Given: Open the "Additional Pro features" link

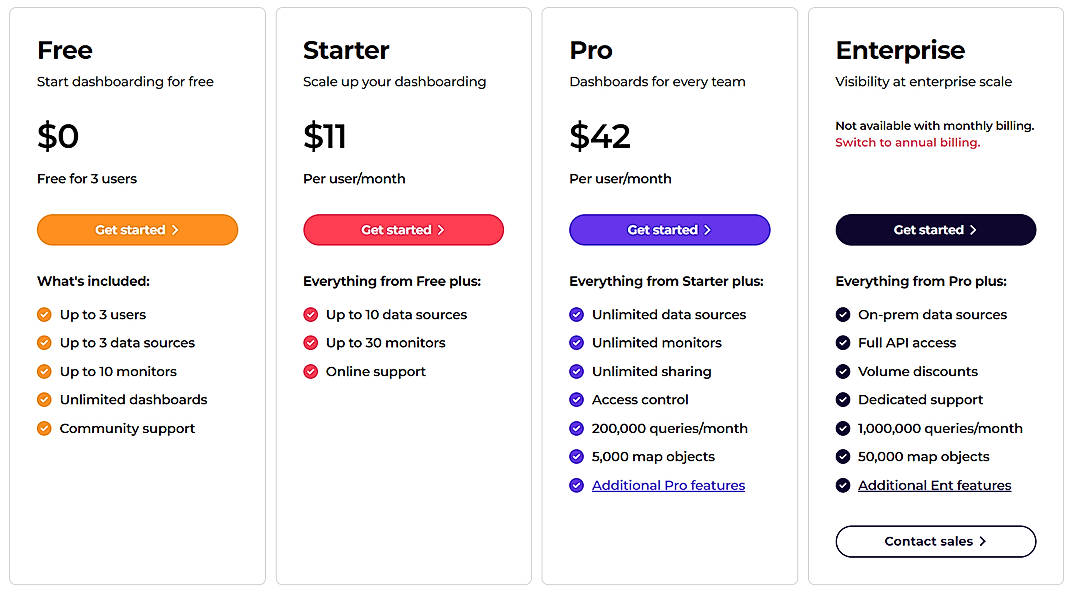Looking at the screenshot, I should pos(668,485).
